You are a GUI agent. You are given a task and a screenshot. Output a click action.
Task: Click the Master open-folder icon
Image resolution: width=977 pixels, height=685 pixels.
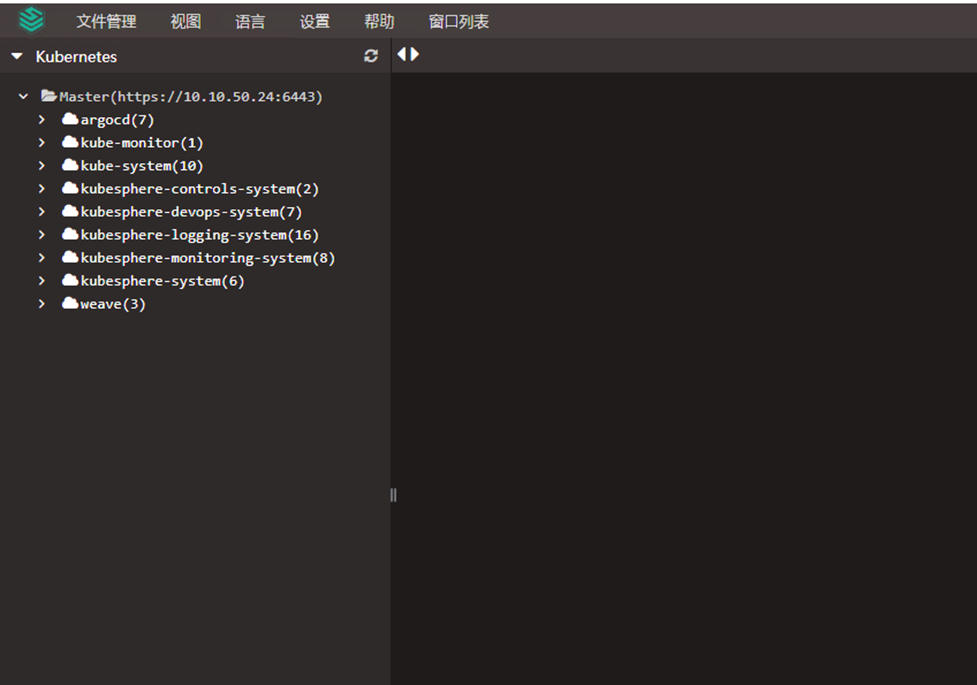[x=49, y=95]
